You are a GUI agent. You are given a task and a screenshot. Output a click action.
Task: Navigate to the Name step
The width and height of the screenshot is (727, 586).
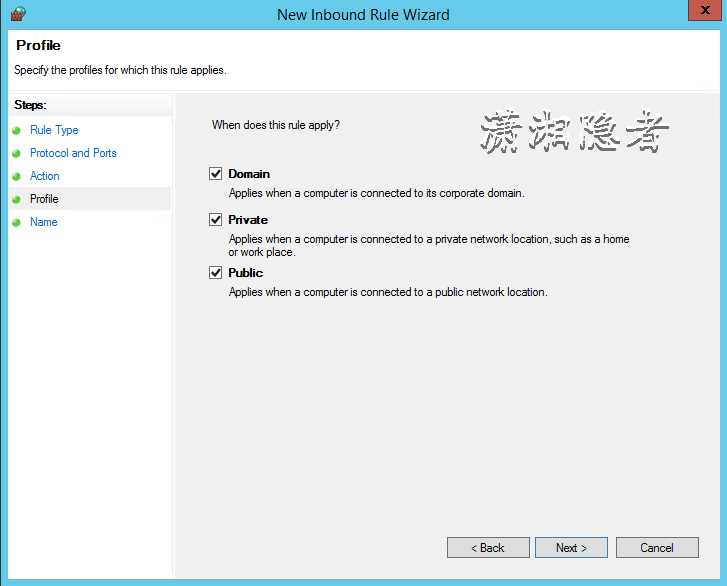(44, 222)
